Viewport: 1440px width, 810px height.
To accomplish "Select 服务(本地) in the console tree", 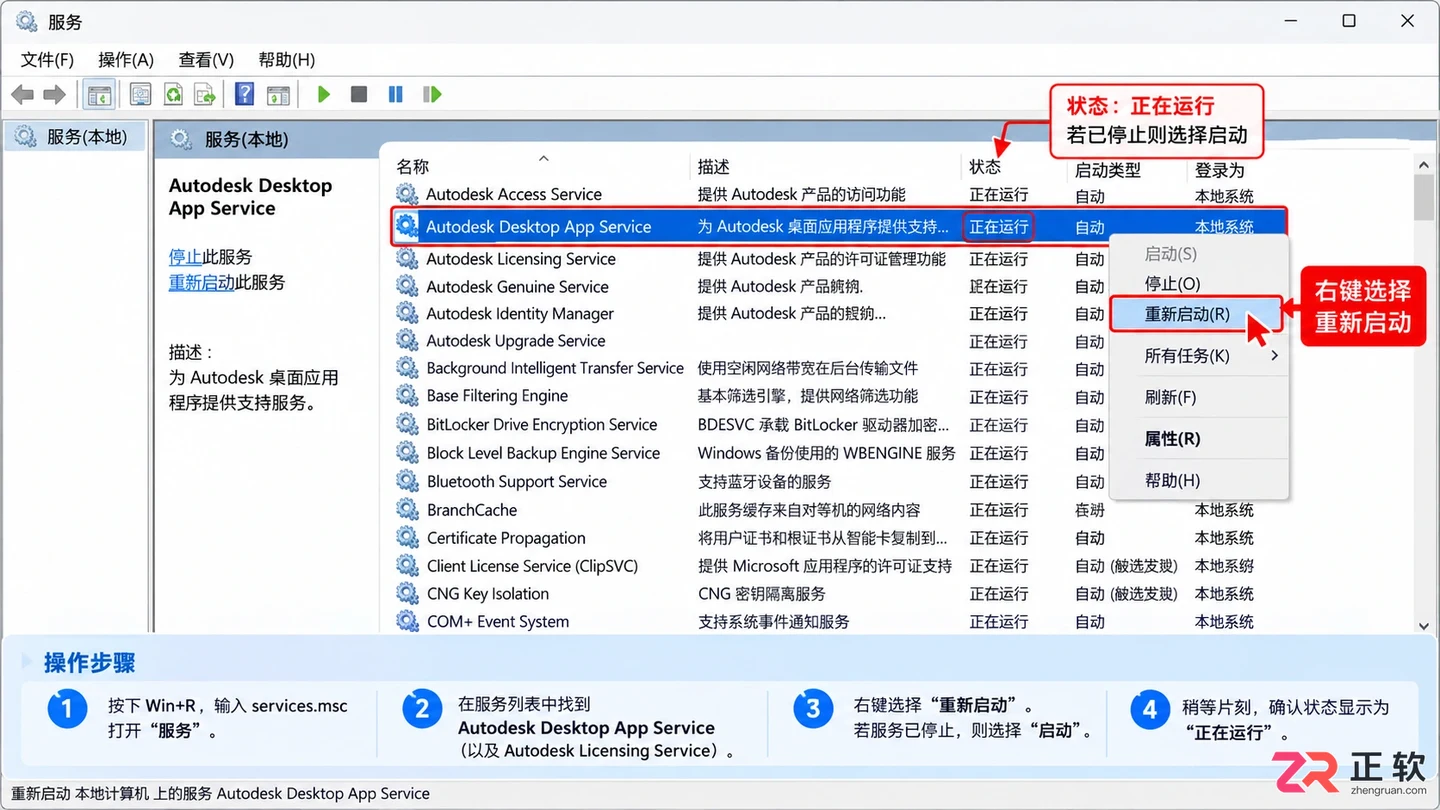I will coord(76,137).
